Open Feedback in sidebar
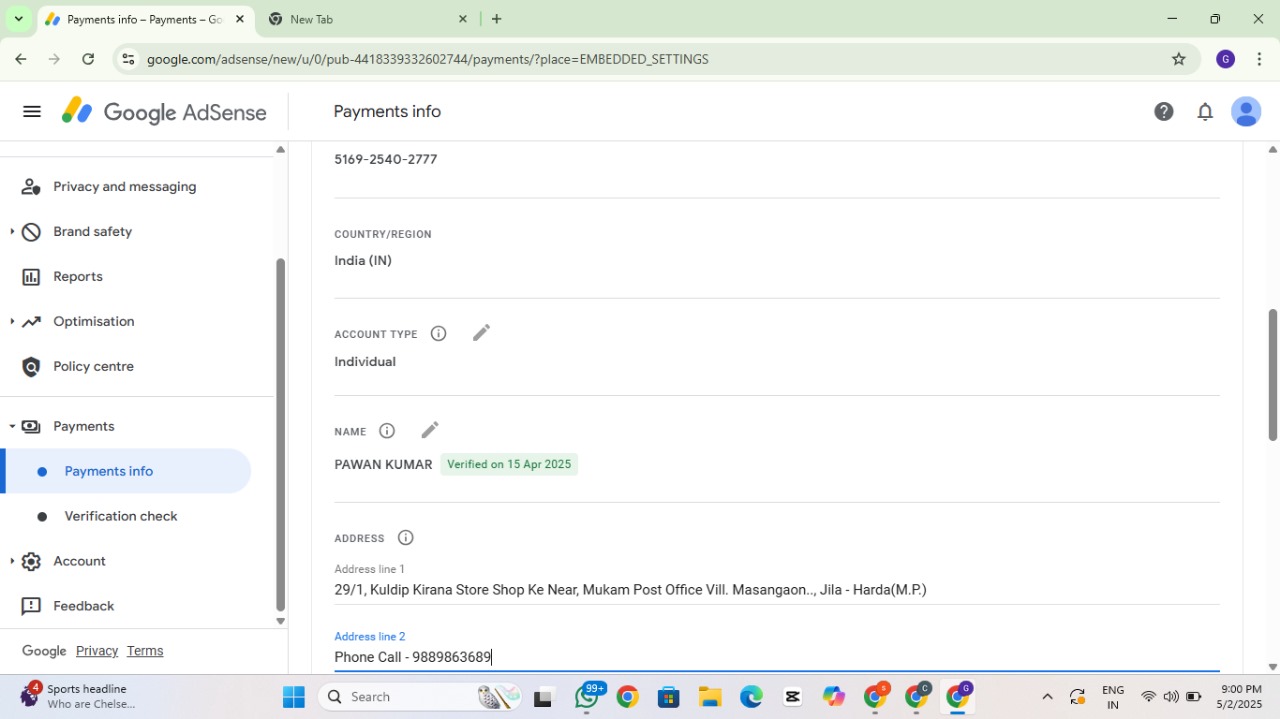The image size is (1280, 719). pyautogui.click(x=84, y=606)
